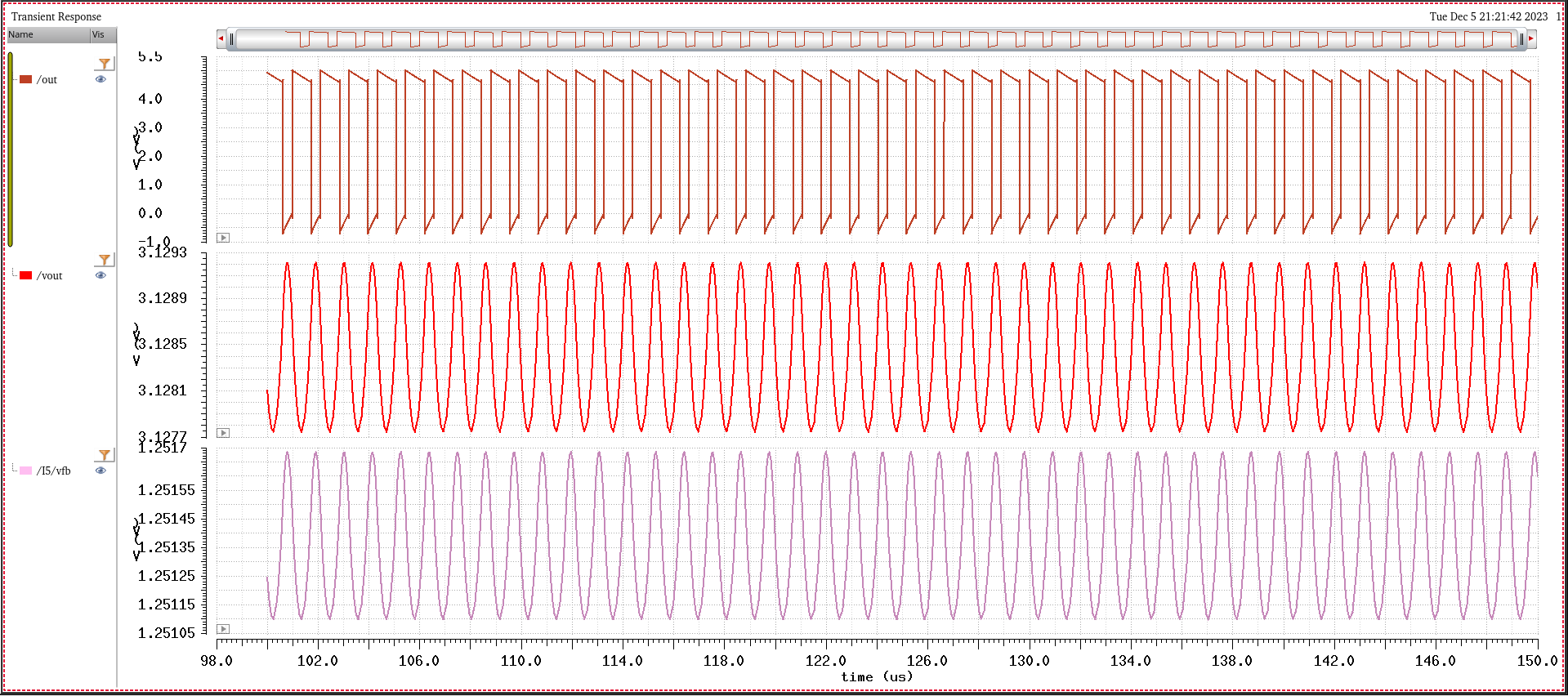
Task: Expand the /I5/vfb strip play arrow button
Action: (223, 629)
